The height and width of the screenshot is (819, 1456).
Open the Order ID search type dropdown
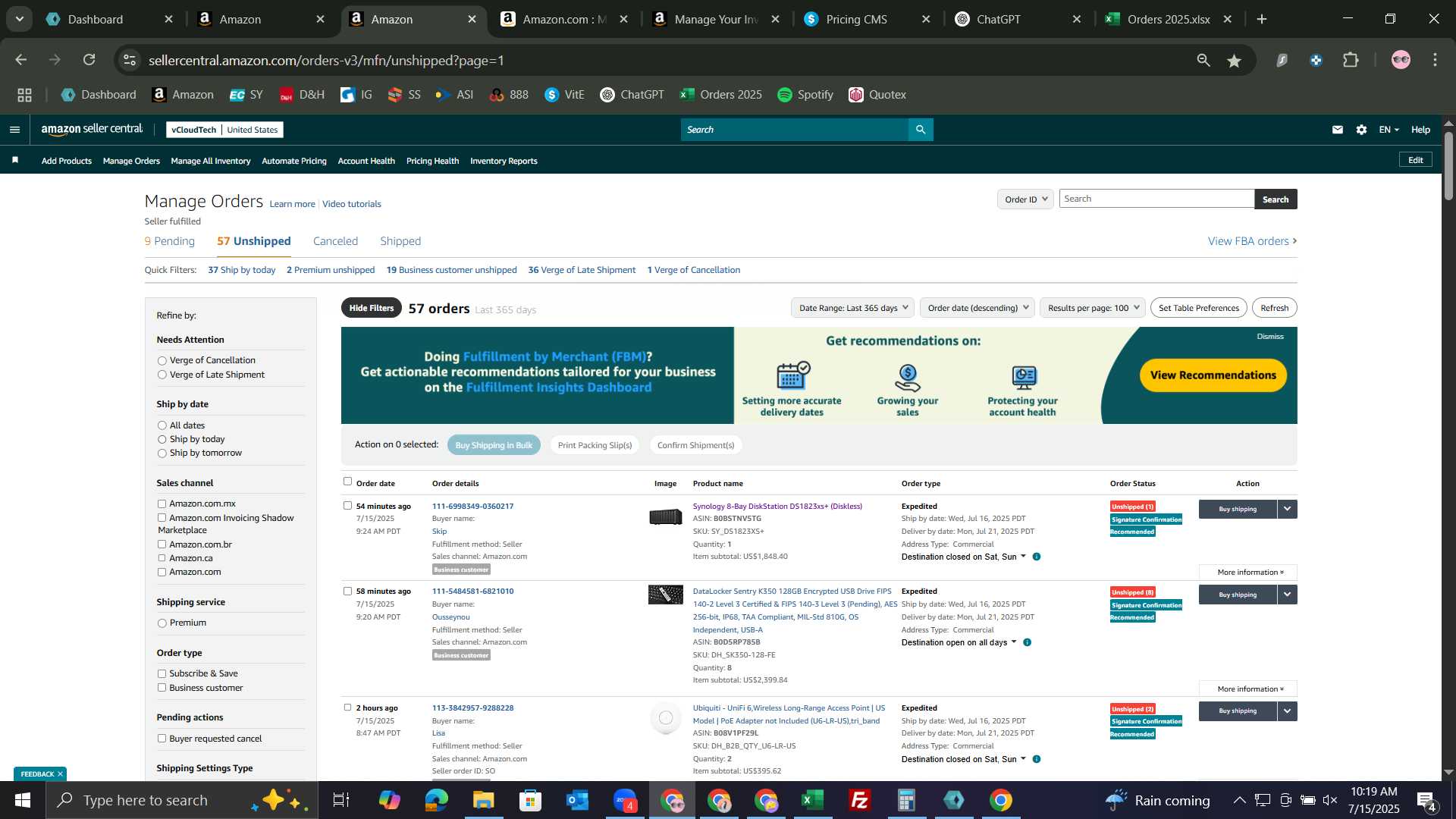coord(1025,199)
